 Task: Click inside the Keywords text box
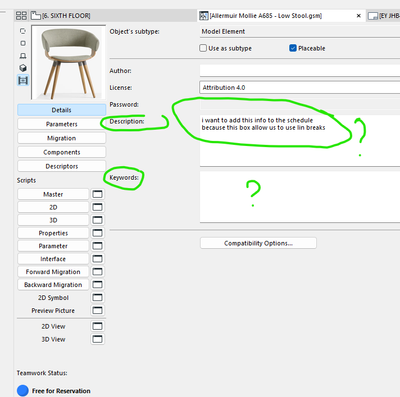(300, 197)
